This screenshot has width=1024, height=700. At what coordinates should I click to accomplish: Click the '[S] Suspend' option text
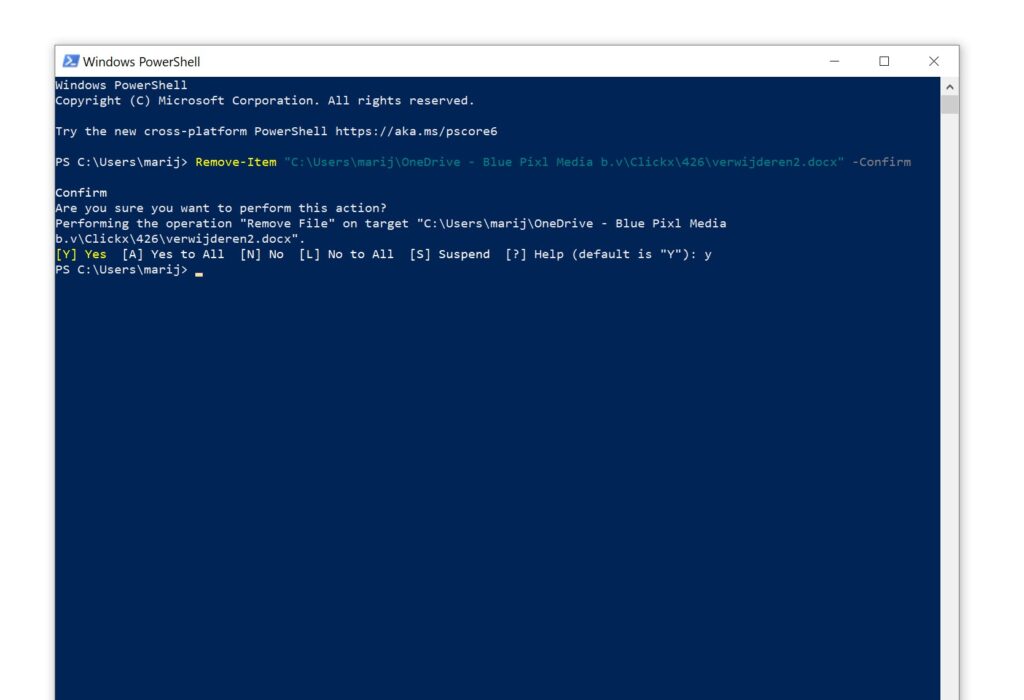click(449, 254)
